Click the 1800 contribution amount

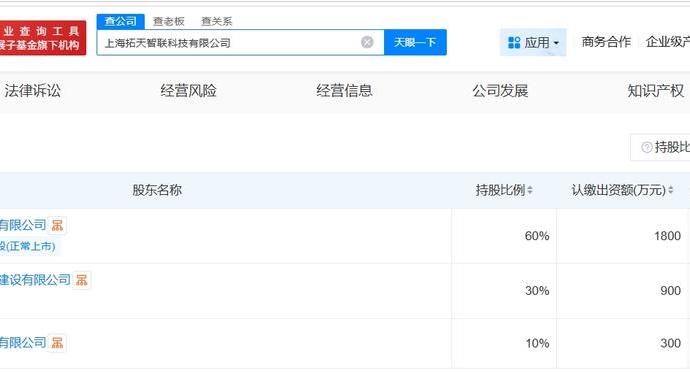click(x=668, y=236)
